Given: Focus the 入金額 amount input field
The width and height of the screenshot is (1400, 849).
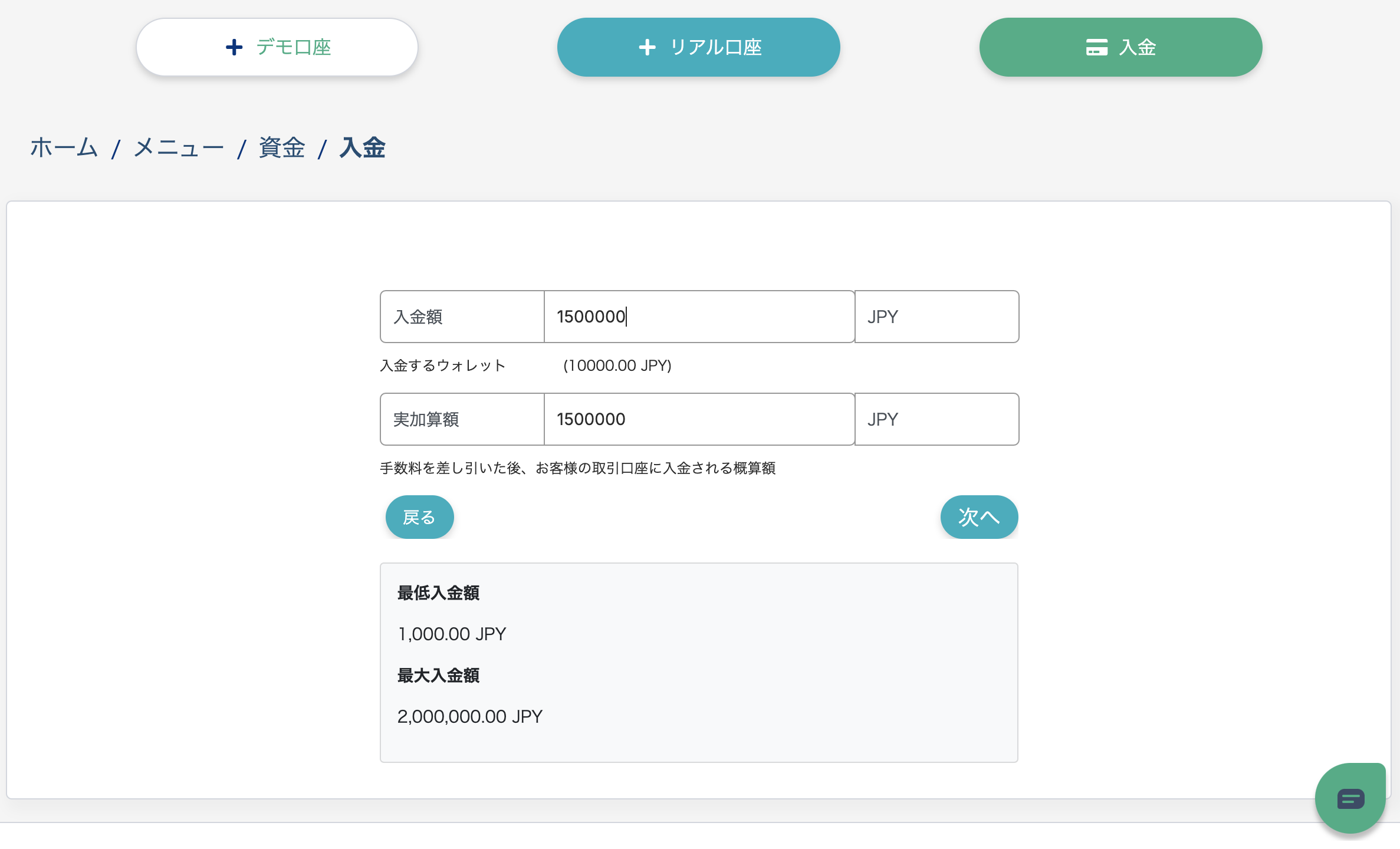Looking at the screenshot, I should click(x=698, y=317).
